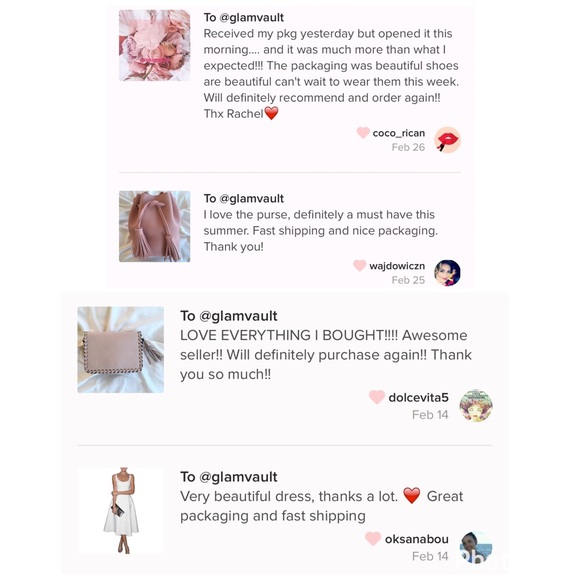Image resolution: width=580 pixels, height=580 pixels.
Task: Tap the pink heart beside dolcevita5
Action: click(377, 397)
